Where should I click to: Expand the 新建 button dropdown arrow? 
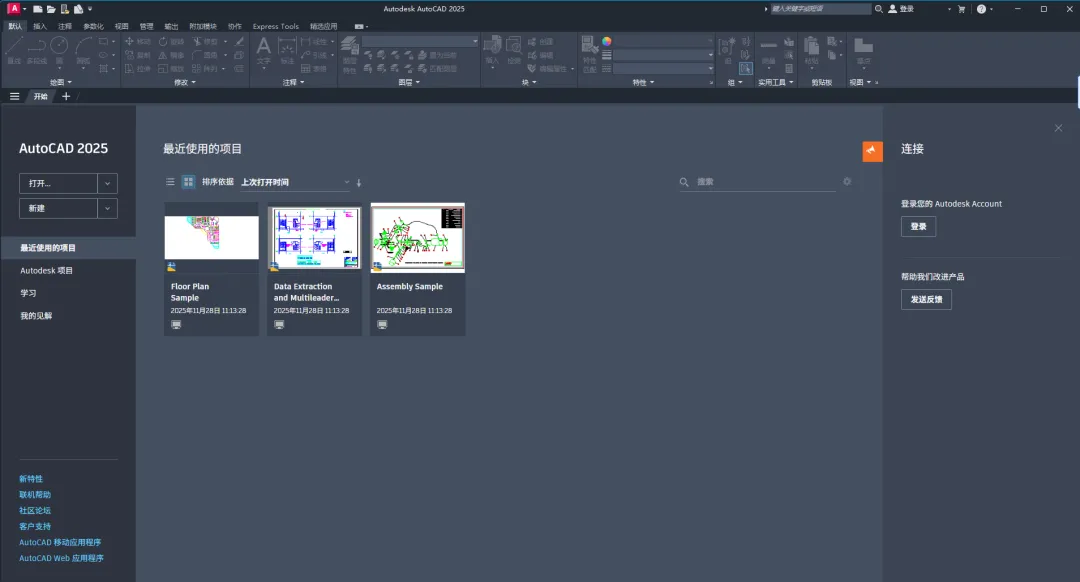coord(107,208)
